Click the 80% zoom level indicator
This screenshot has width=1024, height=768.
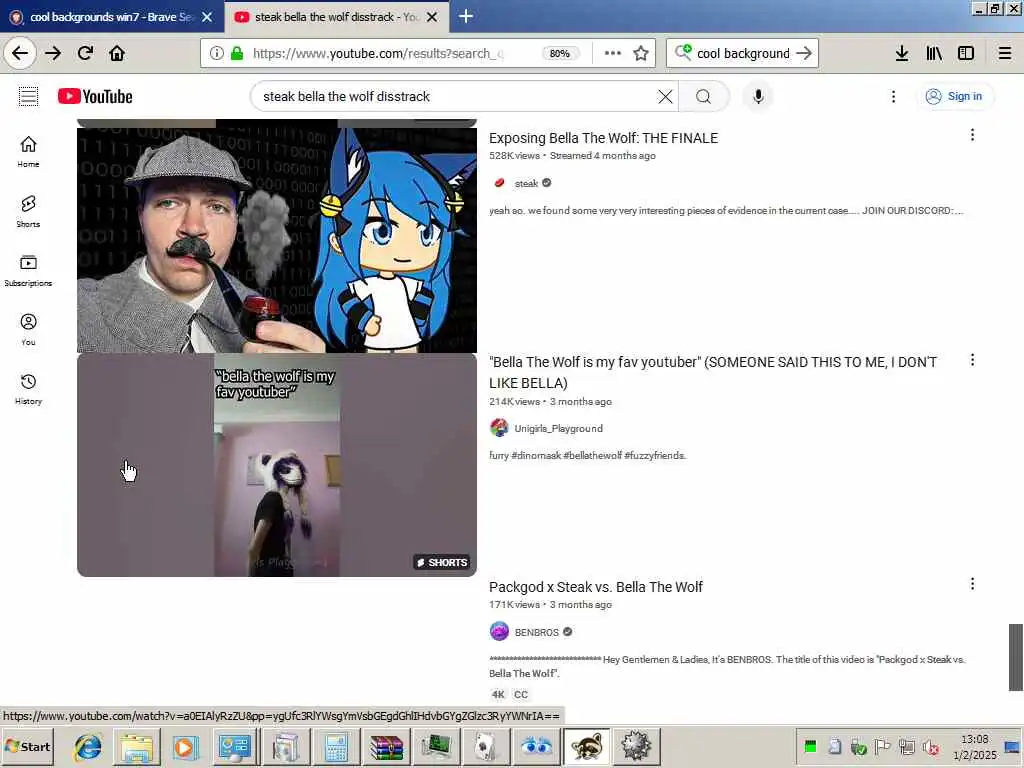coord(560,54)
